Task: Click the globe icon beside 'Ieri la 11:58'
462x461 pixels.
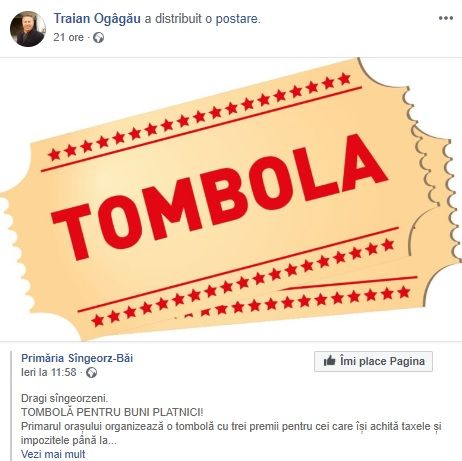Action: (92, 372)
